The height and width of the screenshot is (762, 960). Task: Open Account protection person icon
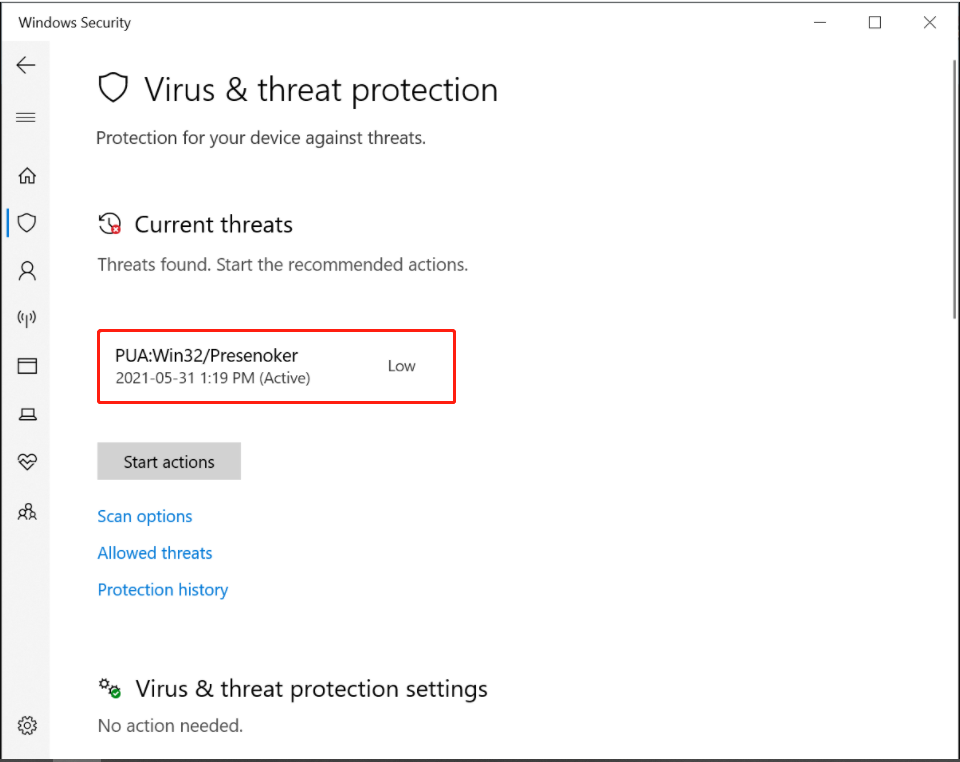[x=27, y=271]
